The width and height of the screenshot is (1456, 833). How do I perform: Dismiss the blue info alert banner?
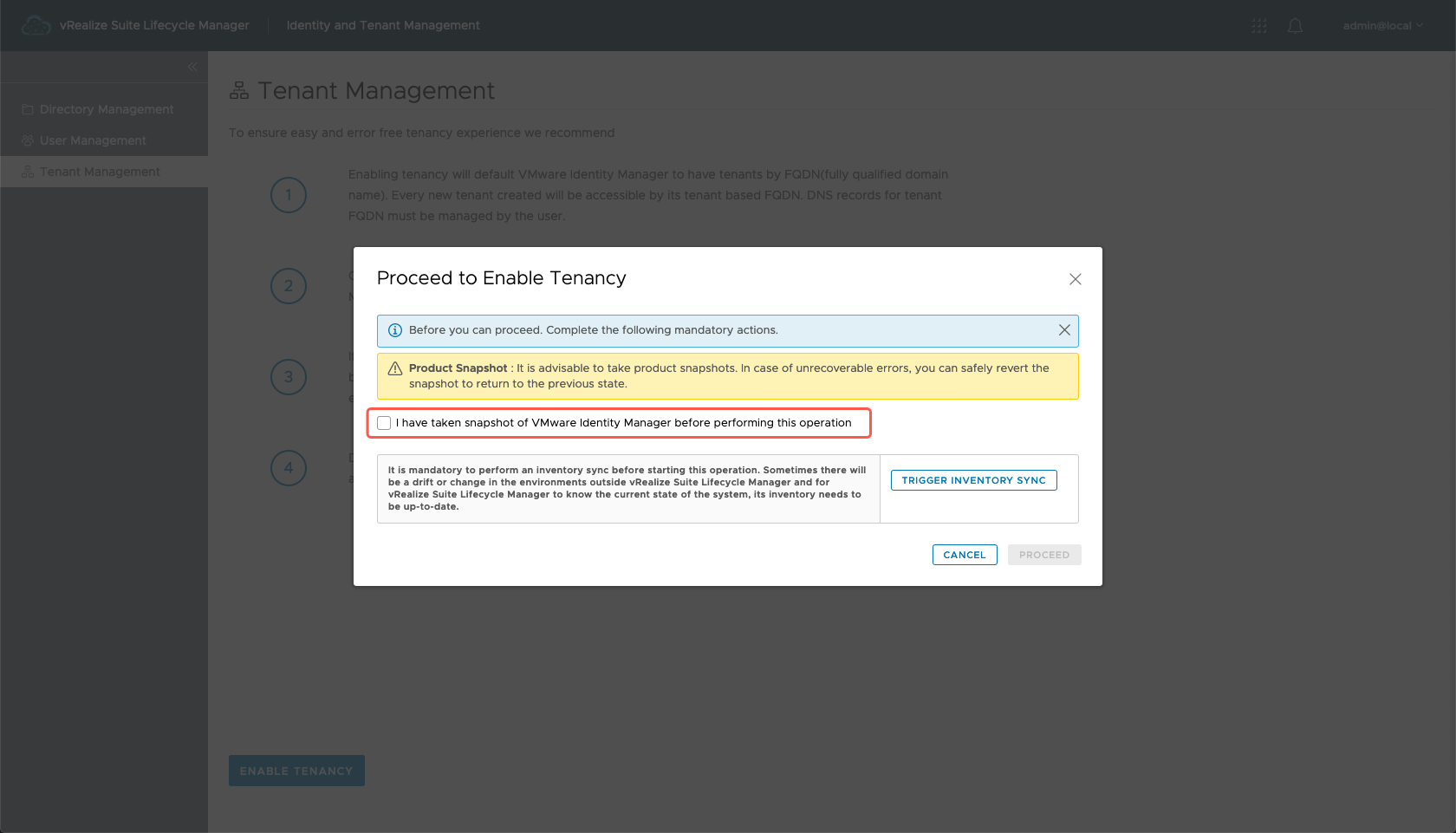tap(1064, 330)
